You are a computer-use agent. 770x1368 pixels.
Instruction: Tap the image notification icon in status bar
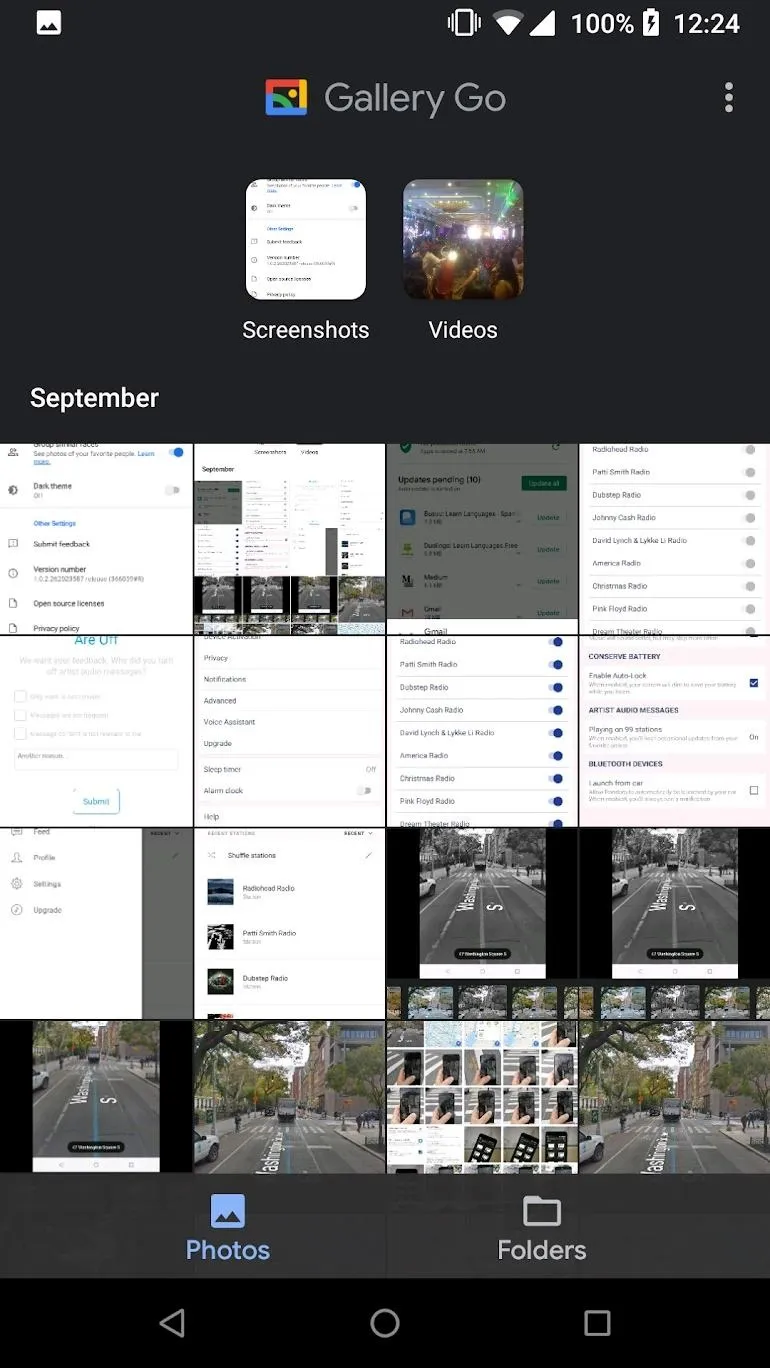tap(49, 23)
